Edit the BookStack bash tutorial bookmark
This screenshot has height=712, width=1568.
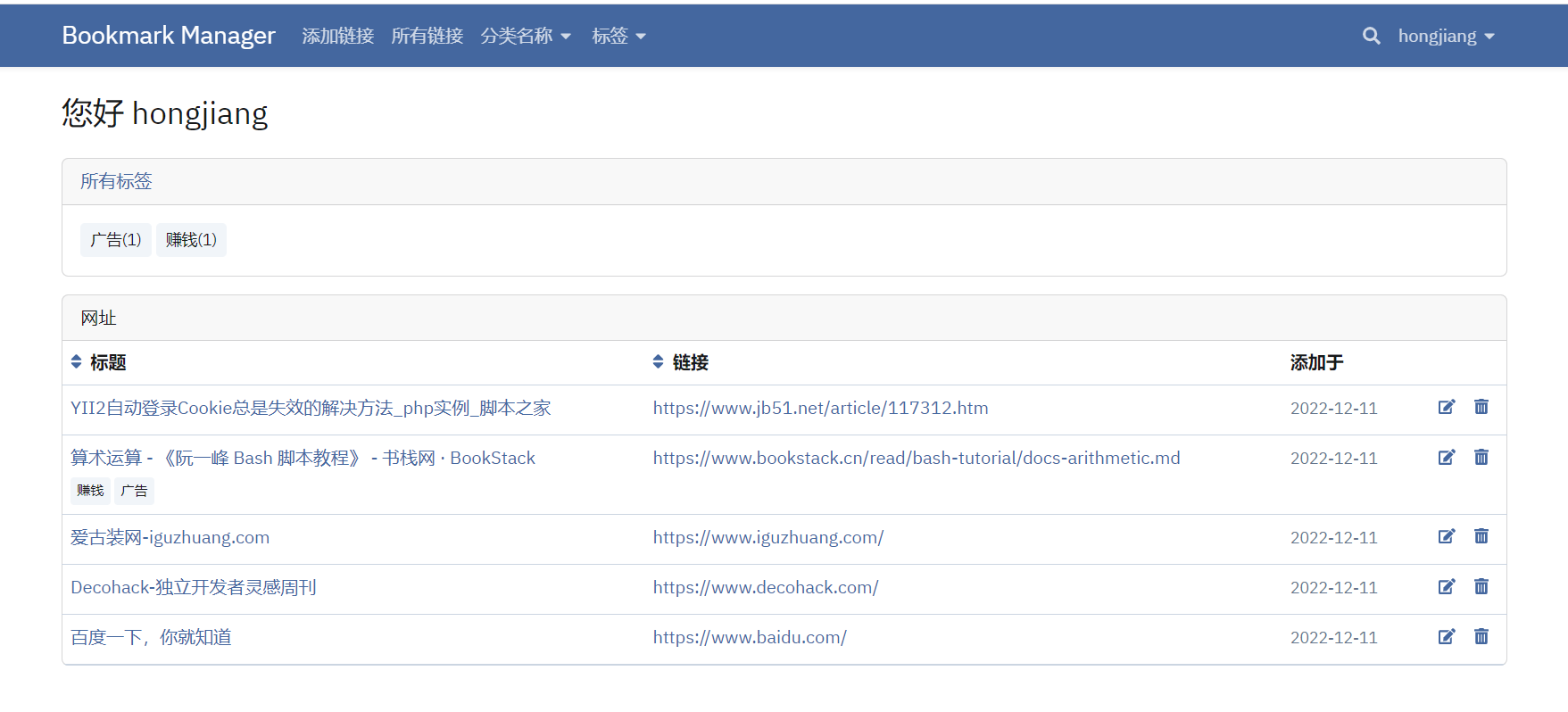[x=1447, y=457]
